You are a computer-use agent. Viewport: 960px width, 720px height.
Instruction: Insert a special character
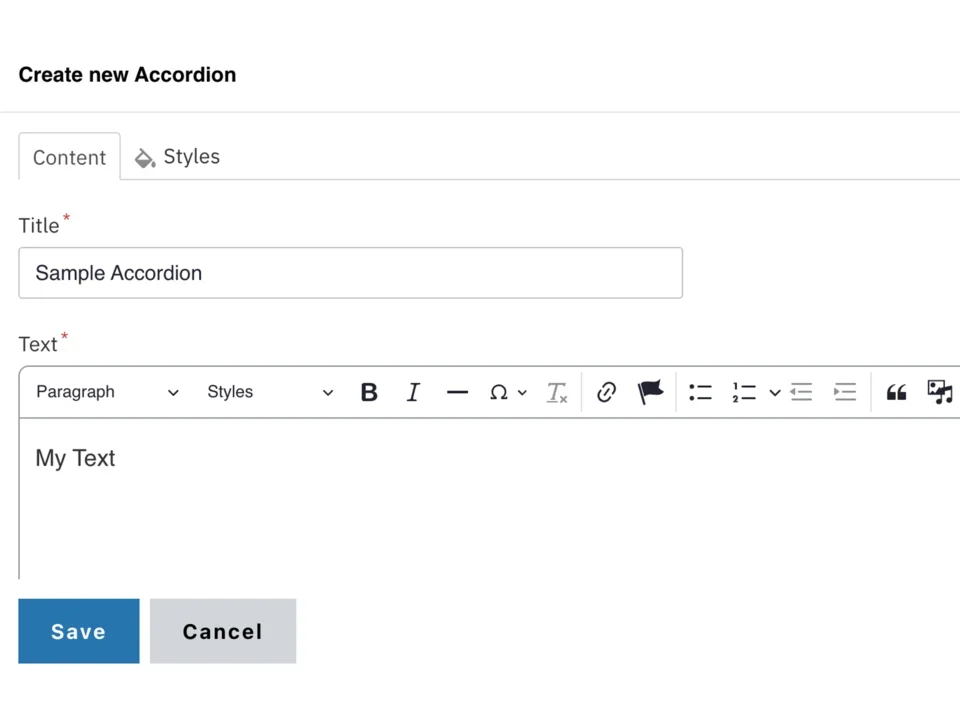pos(499,392)
